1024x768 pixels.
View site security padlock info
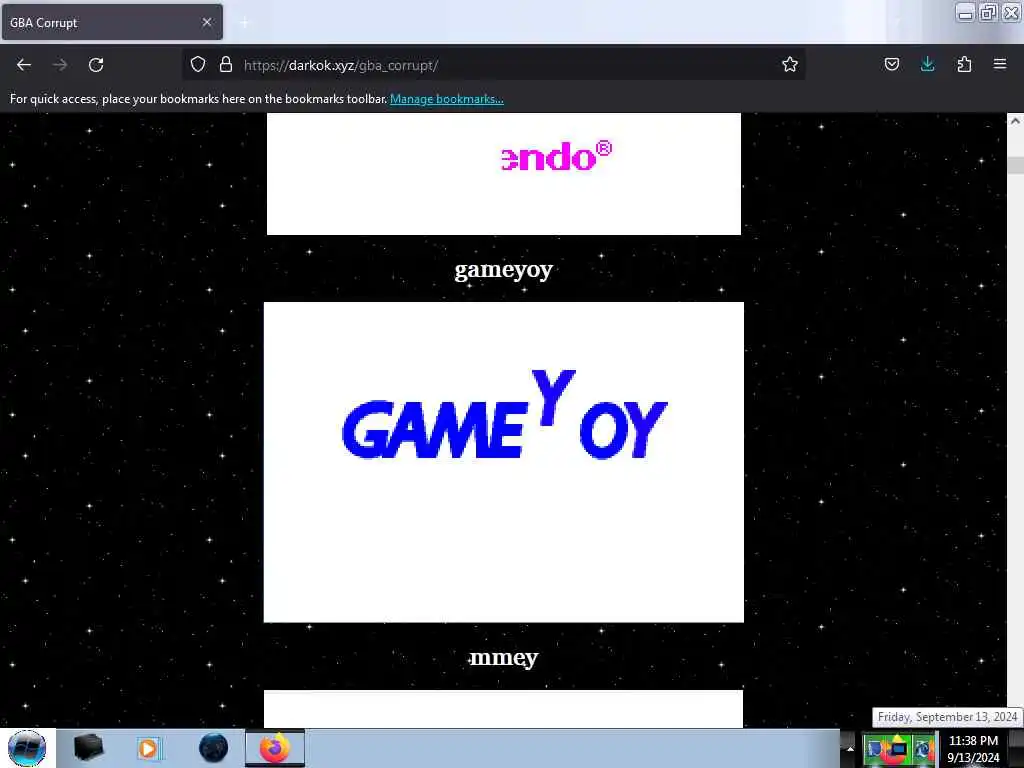pyautogui.click(x=226, y=64)
